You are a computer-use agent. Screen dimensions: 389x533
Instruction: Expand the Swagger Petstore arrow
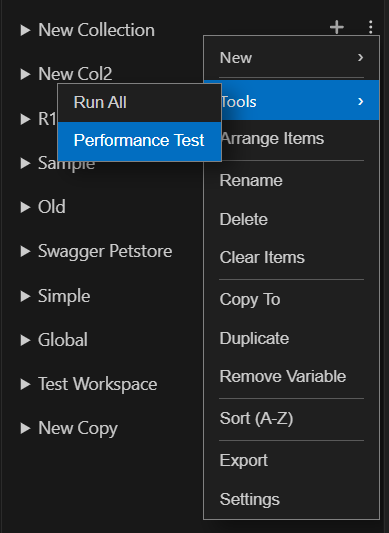click(25, 251)
